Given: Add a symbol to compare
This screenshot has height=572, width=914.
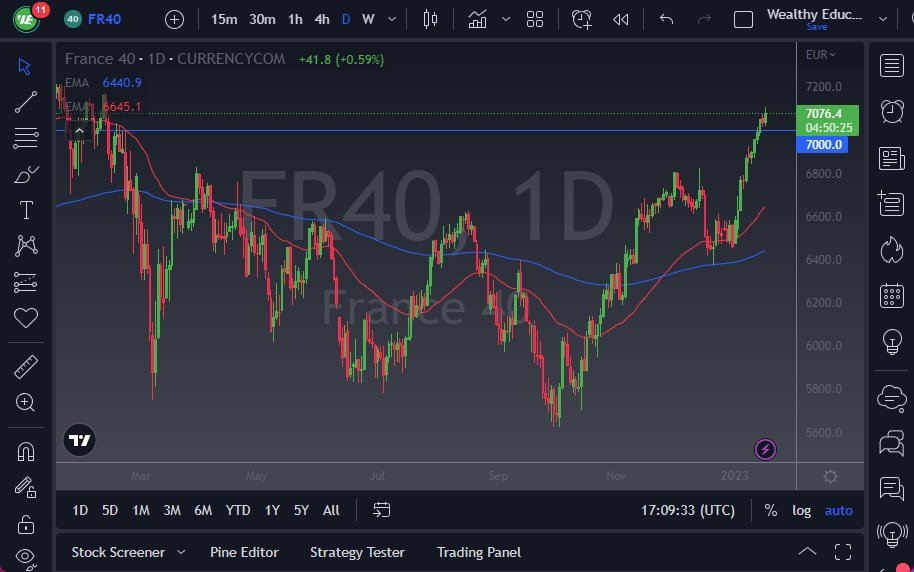Looking at the screenshot, I should coord(174,20).
